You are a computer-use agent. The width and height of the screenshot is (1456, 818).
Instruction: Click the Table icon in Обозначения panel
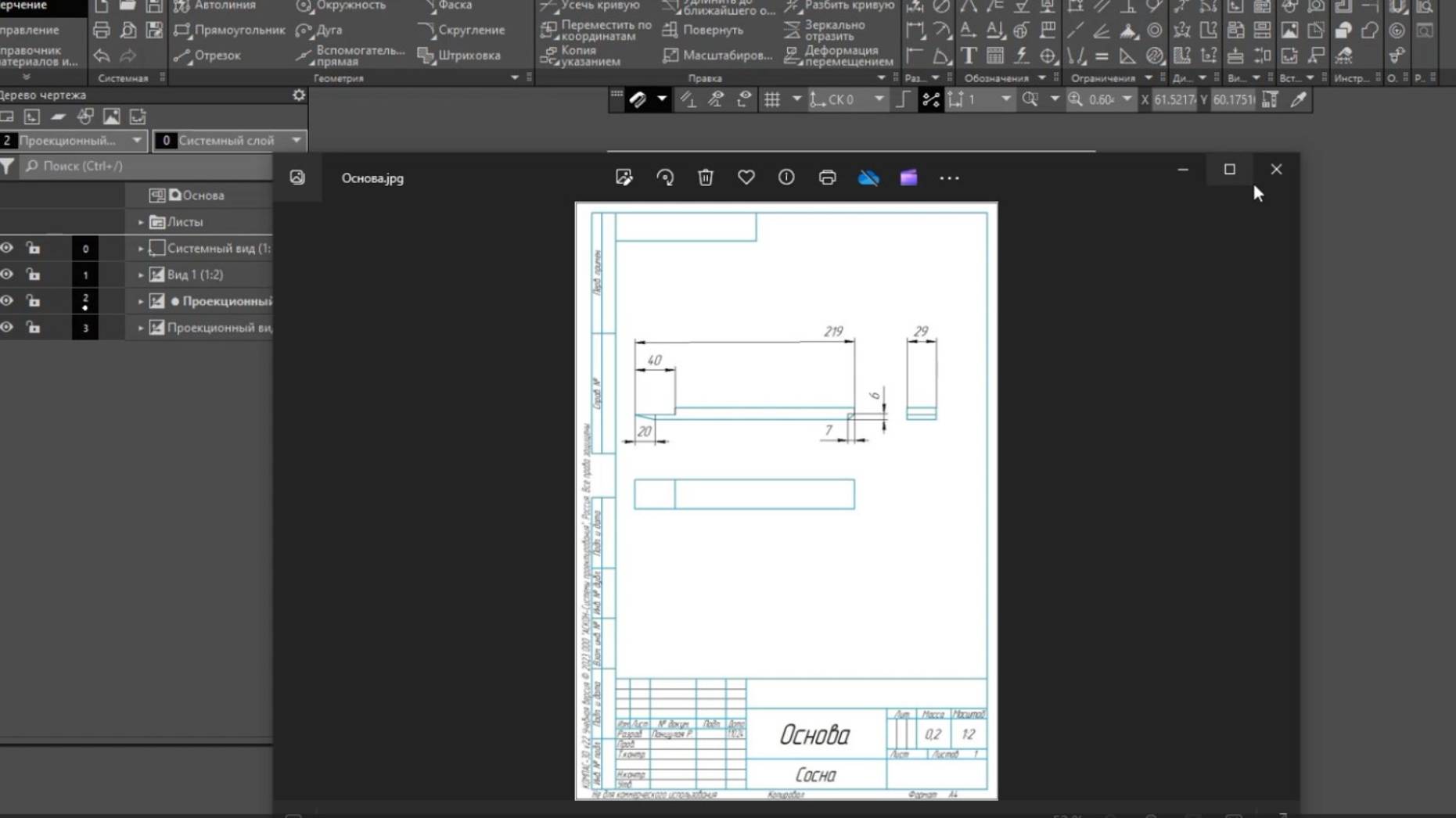(x=995, y=56)
